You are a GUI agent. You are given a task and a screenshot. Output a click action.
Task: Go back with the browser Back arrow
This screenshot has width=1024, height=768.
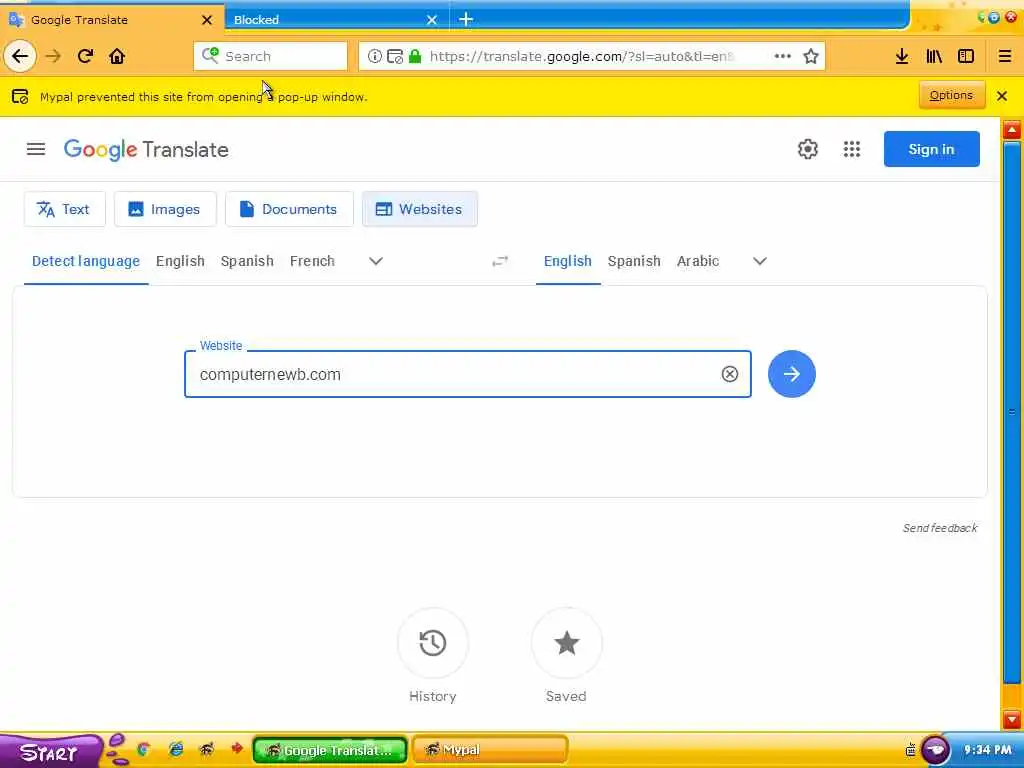(x=20, y=56)
